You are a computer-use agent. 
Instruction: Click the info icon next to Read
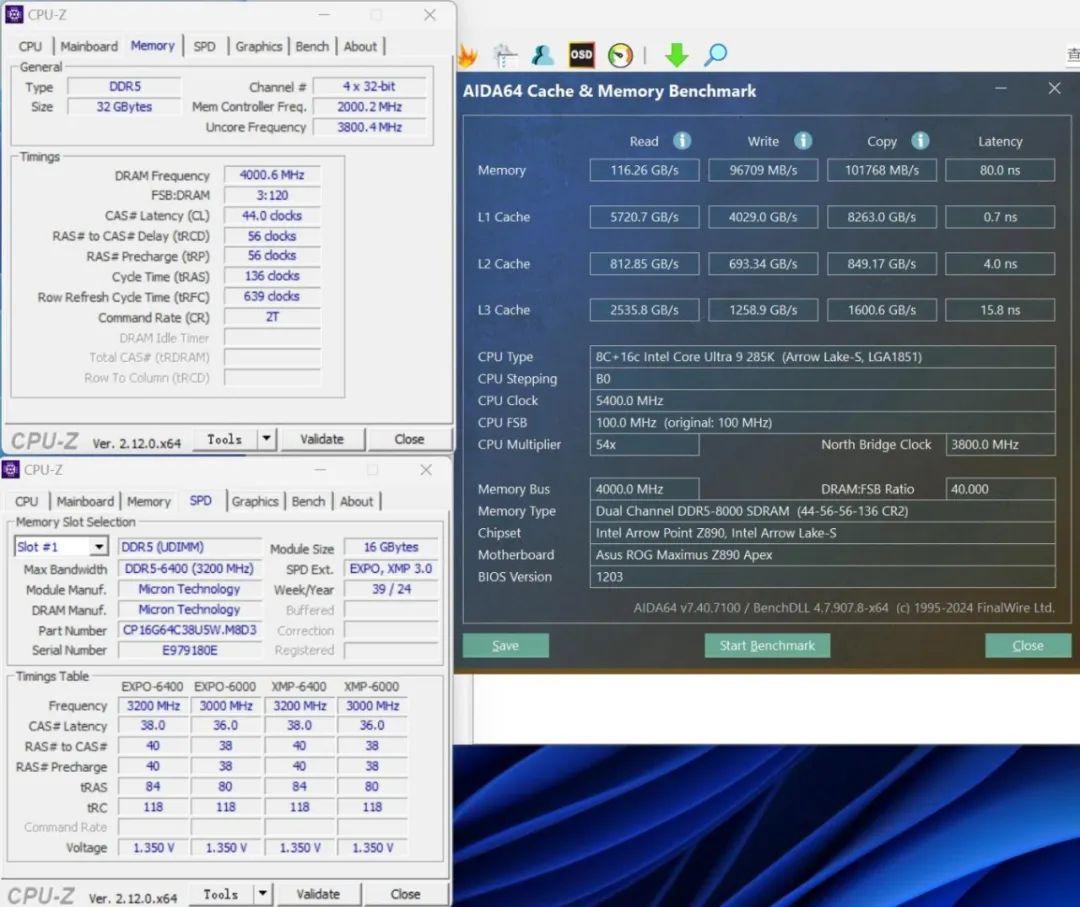682,141
